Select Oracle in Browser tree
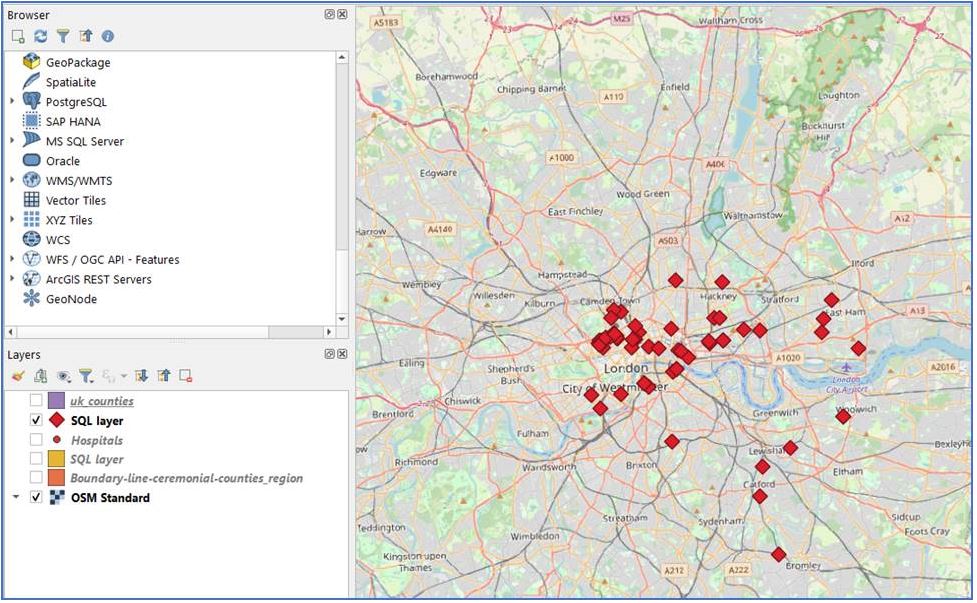 (63, 161)
